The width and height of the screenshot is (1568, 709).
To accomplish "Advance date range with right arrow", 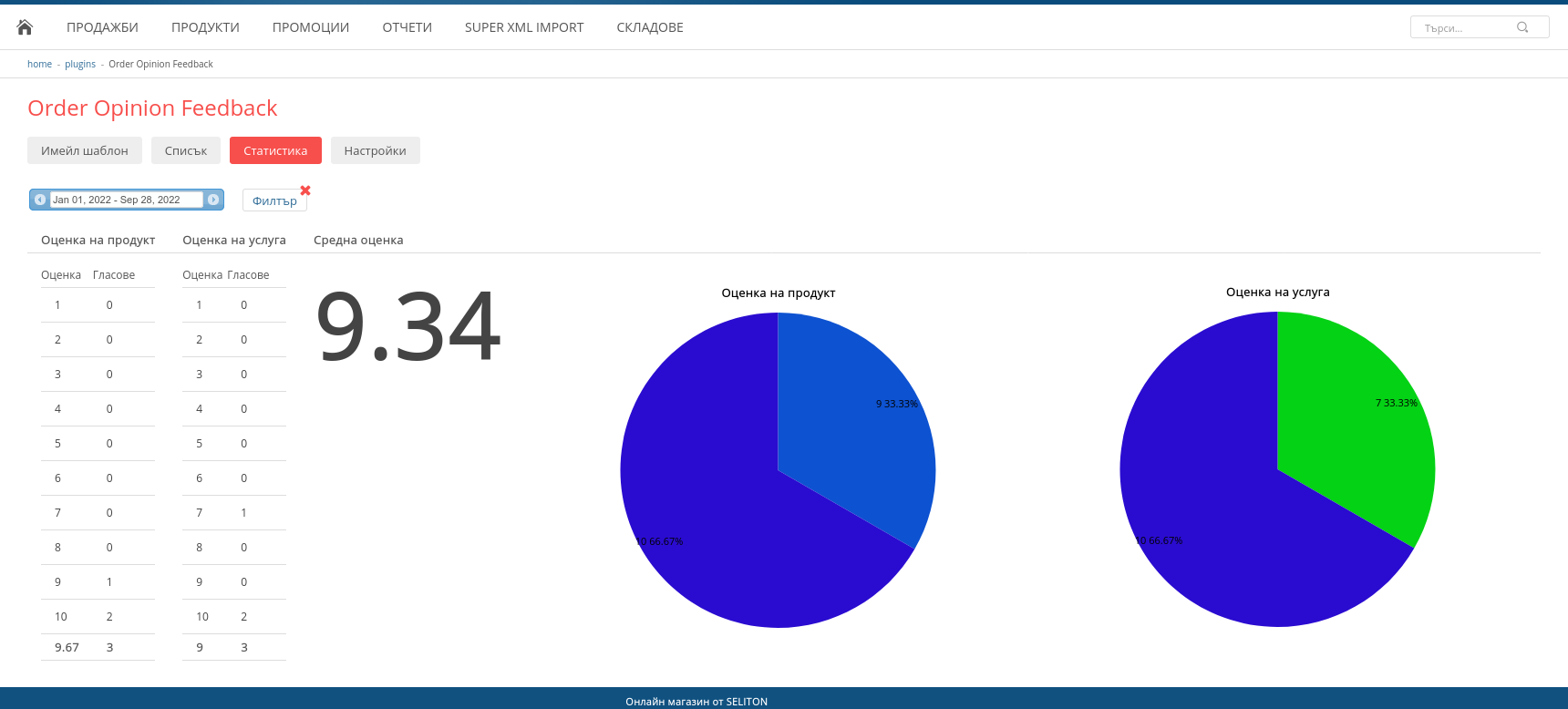I will [213, 200].
